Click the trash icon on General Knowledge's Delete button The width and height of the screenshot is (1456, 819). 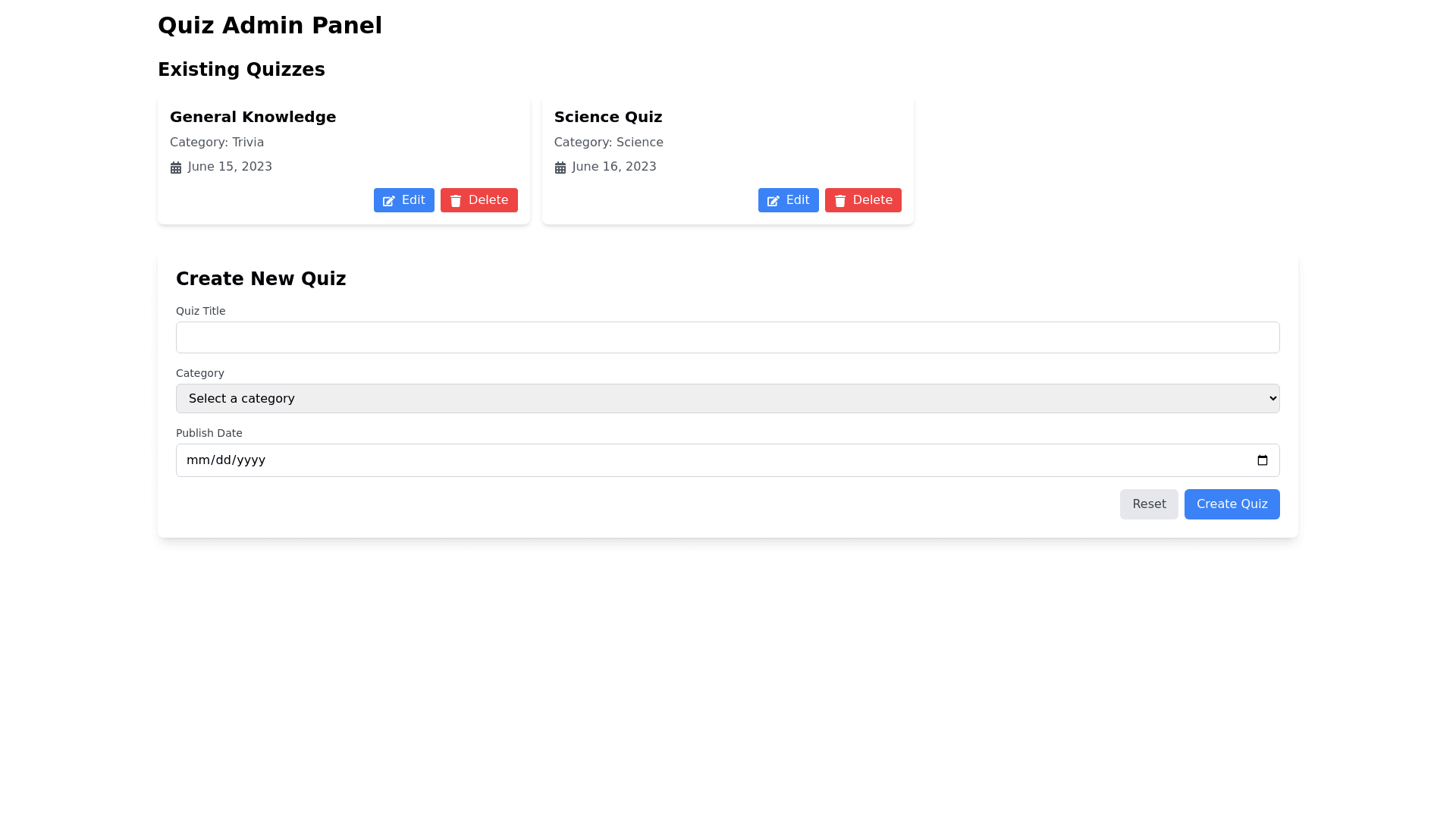(x=456, y=201)
